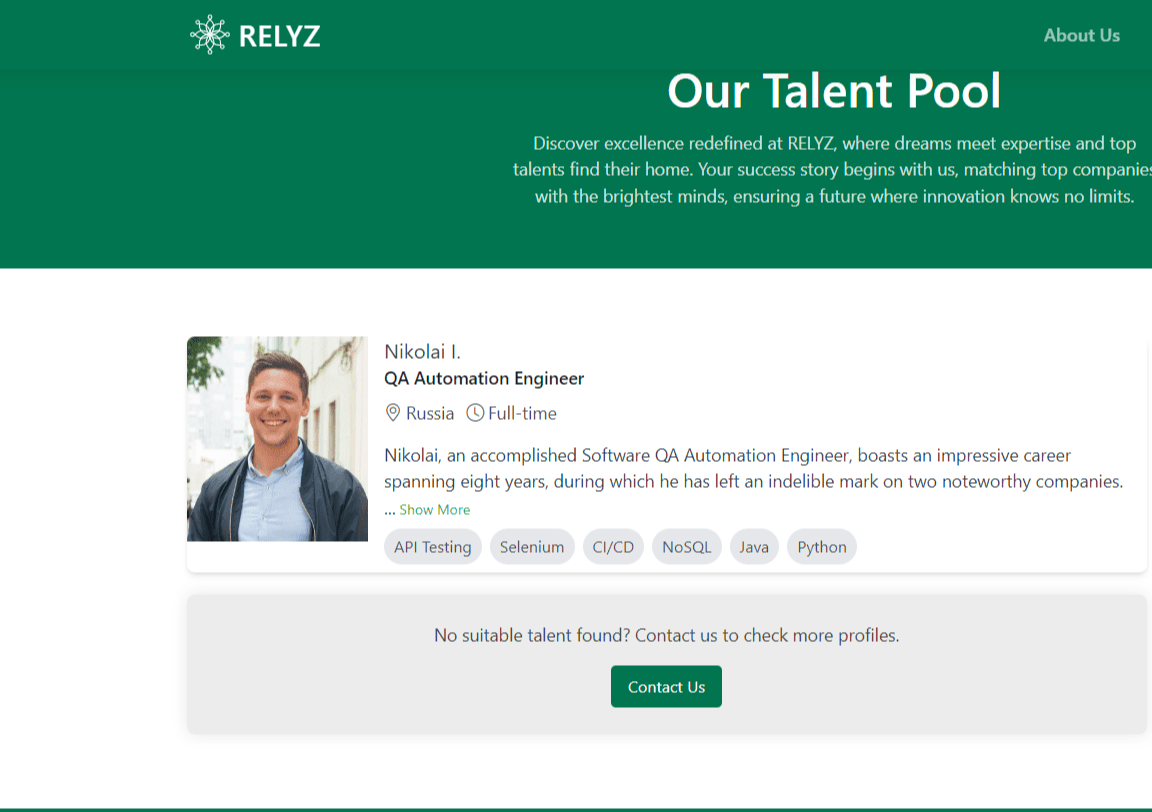
Task: Click the RELYZ snowflake logo icon
Action: pos(209,35)
